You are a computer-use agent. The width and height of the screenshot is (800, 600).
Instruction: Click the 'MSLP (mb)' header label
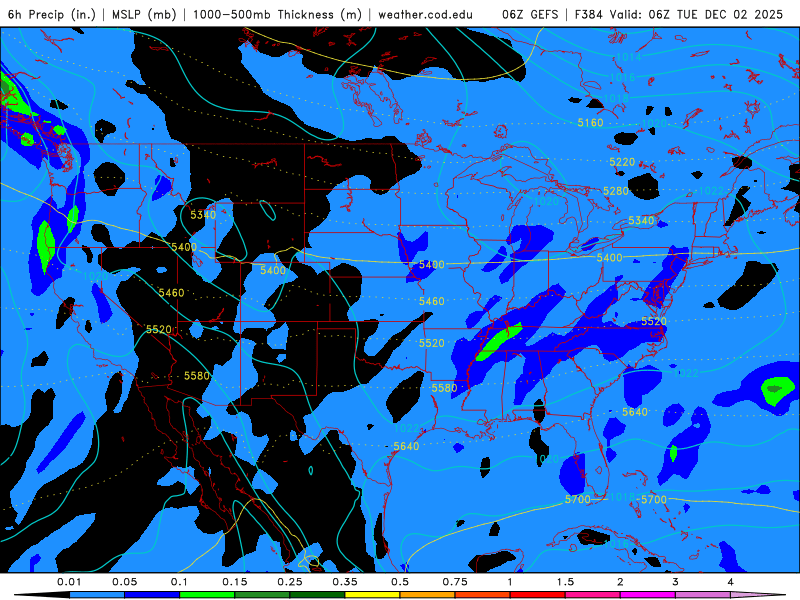pyautogui.click(x=144, y=14)
